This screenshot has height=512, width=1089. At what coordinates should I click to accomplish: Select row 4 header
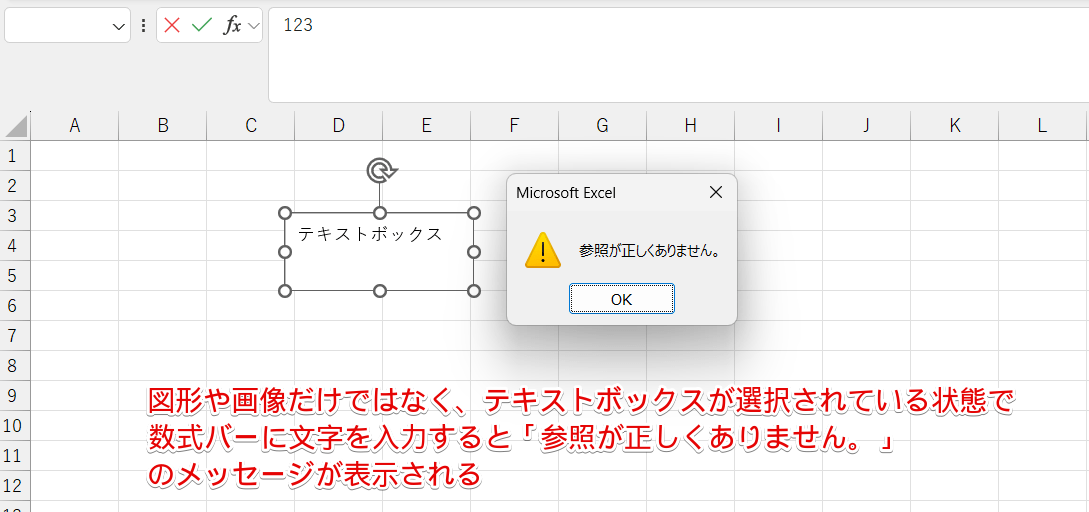coord(13,246)
